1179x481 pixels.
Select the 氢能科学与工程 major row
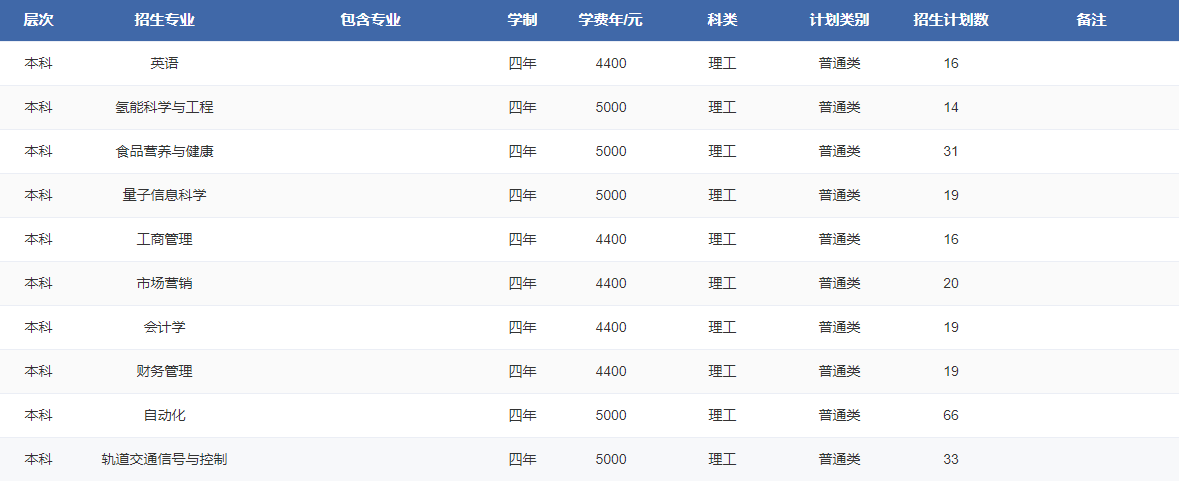click(x=164, y=107)
